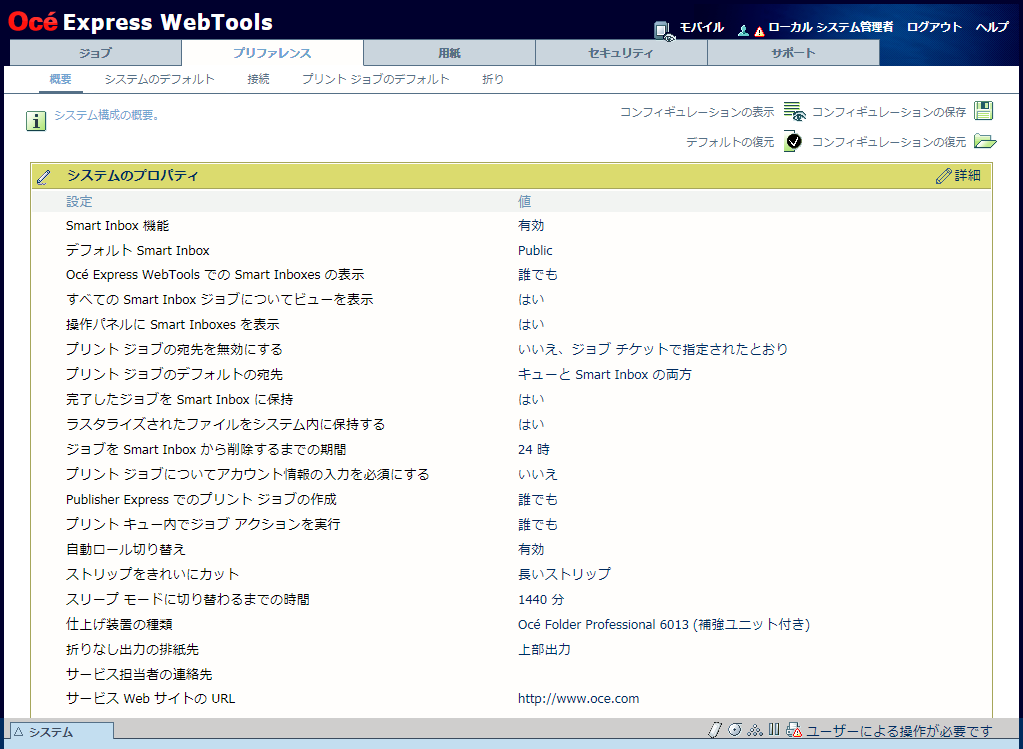The image size is (1023, 749).
Task: Click the 1440 分 sleep mode value
Action: (541, 600)
